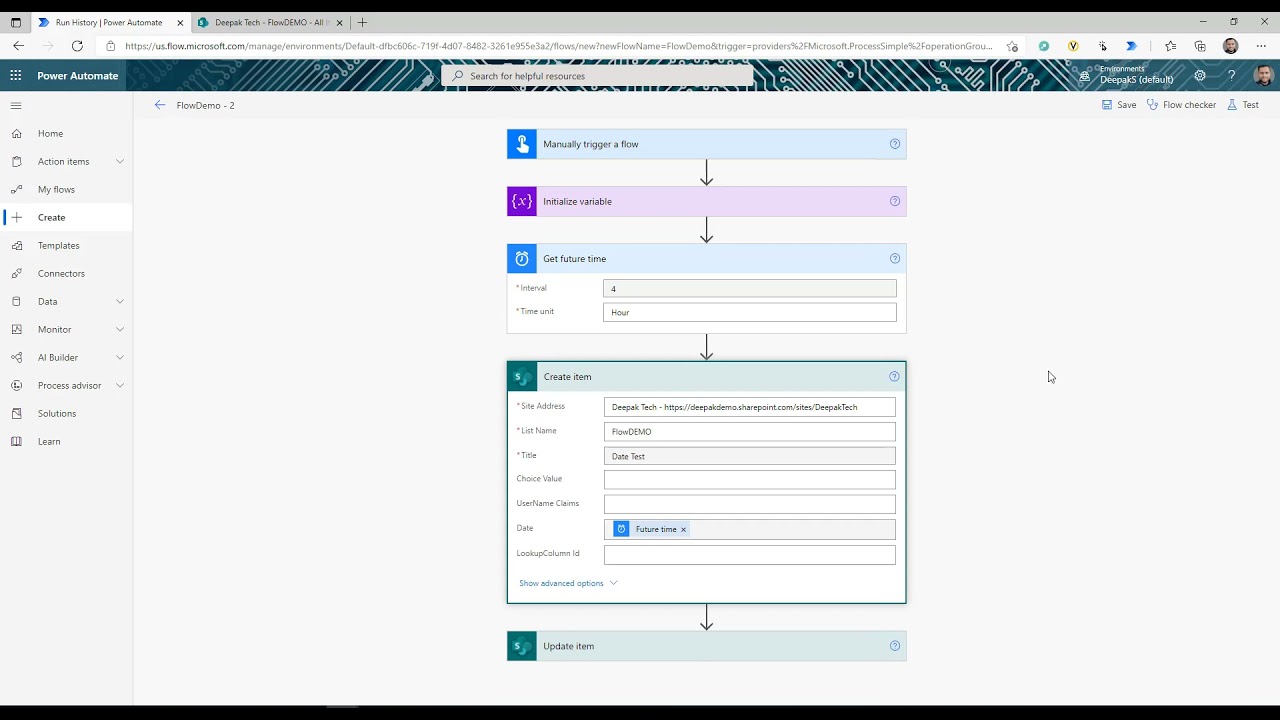Click the Choice Value field
The height and width of the screenshot is (720, 1280).
749,480
